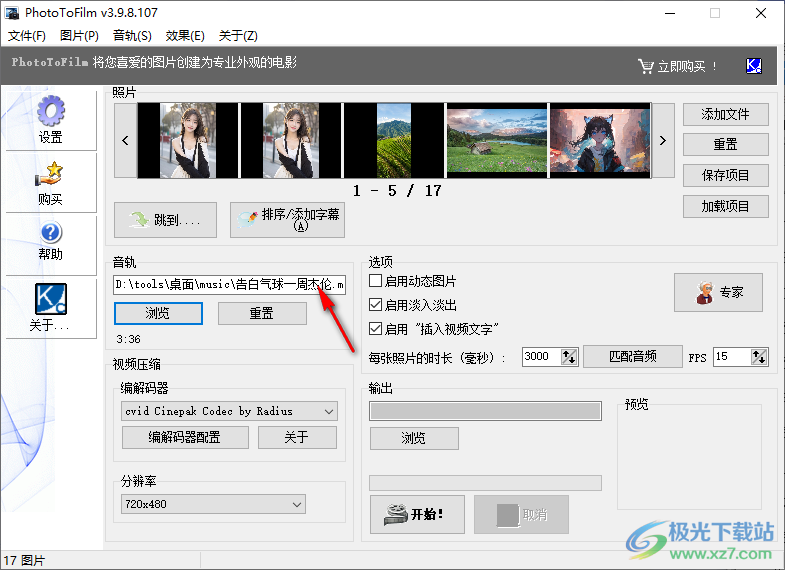Click the "1 - 5 / 17" photo counter text

click(x=397, y=191)
